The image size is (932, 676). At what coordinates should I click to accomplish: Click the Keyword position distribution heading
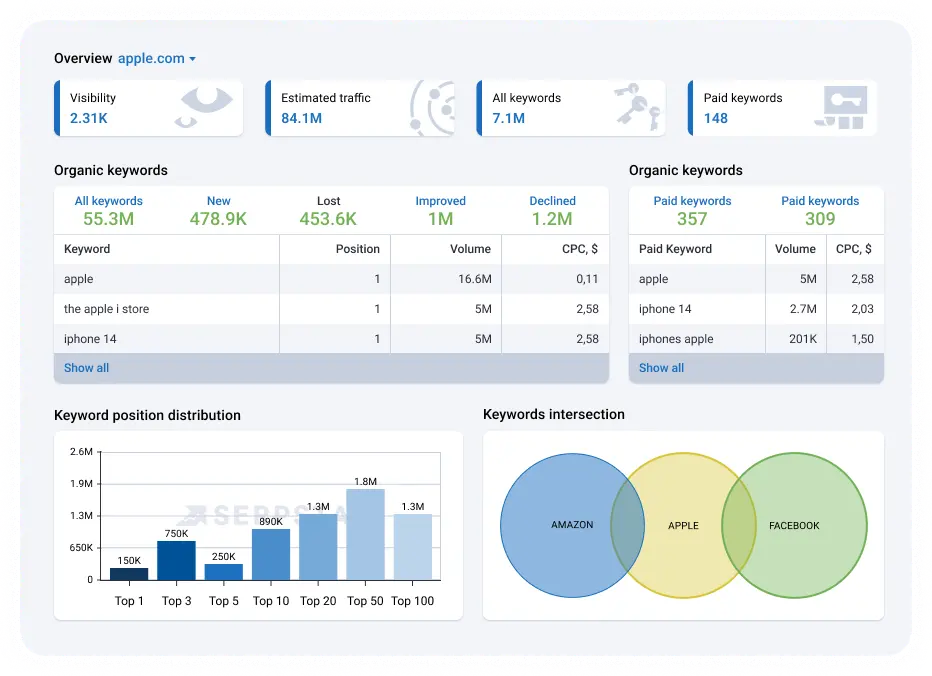coord(147,415)
